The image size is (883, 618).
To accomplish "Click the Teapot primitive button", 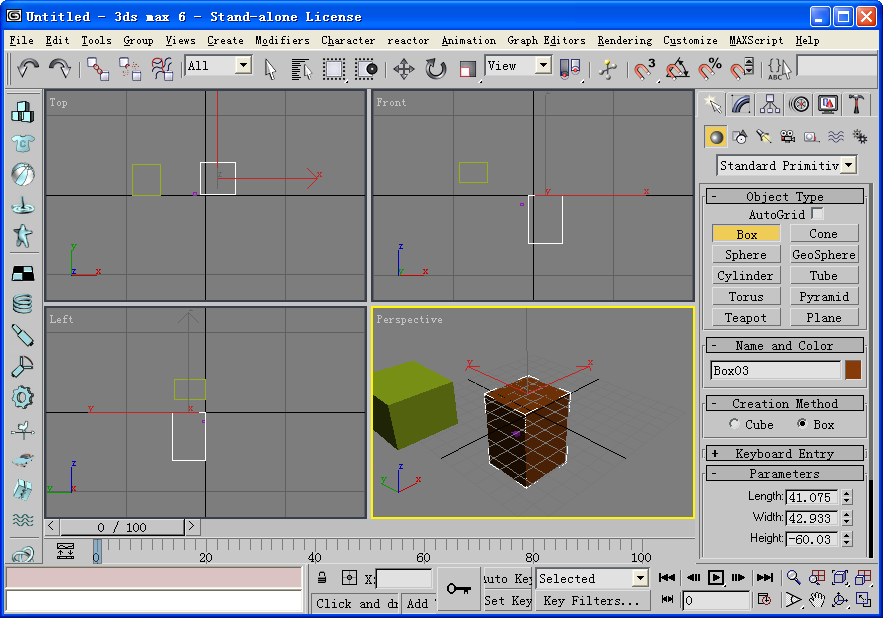I will click(746, 318).
